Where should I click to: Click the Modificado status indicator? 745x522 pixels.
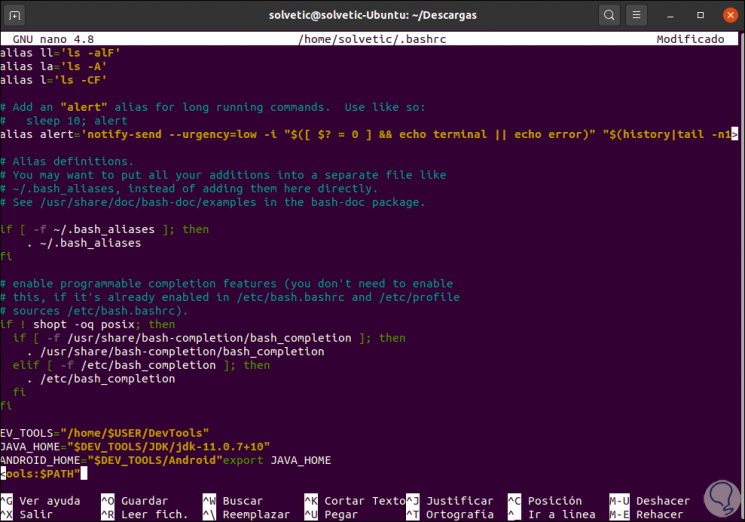(x=690, y=39)
